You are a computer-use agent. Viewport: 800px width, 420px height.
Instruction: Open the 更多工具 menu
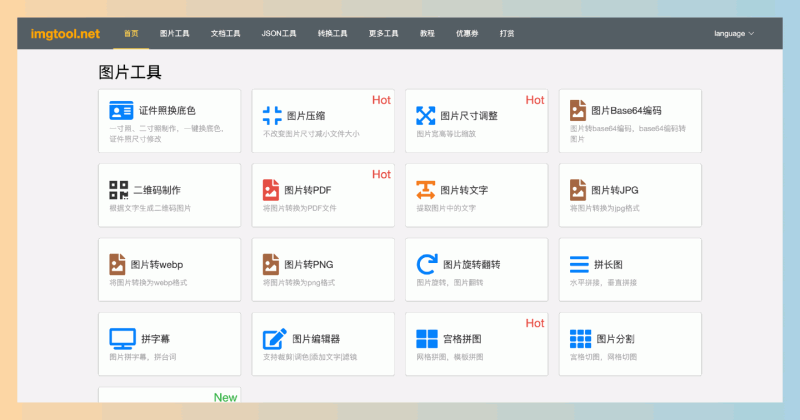(x=383, y=34)
